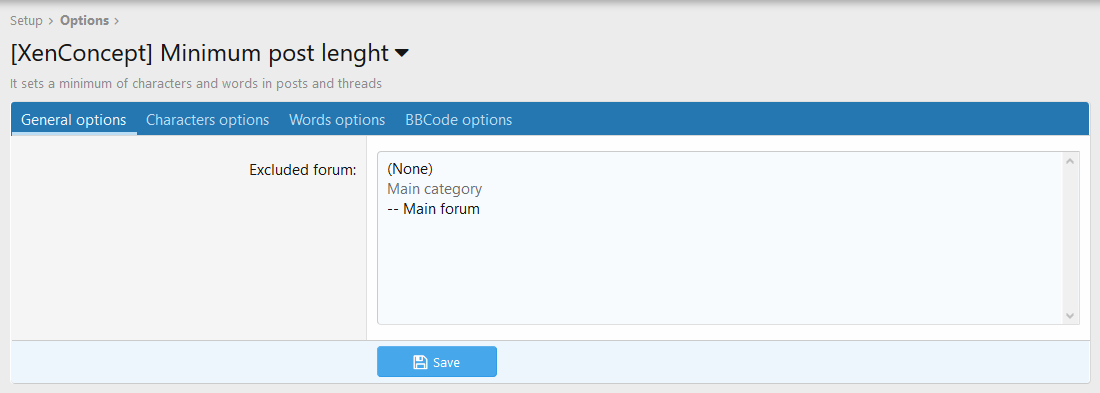
Task: Click the chevron after Options breadcrumb
Action: [x=116, y=21]
